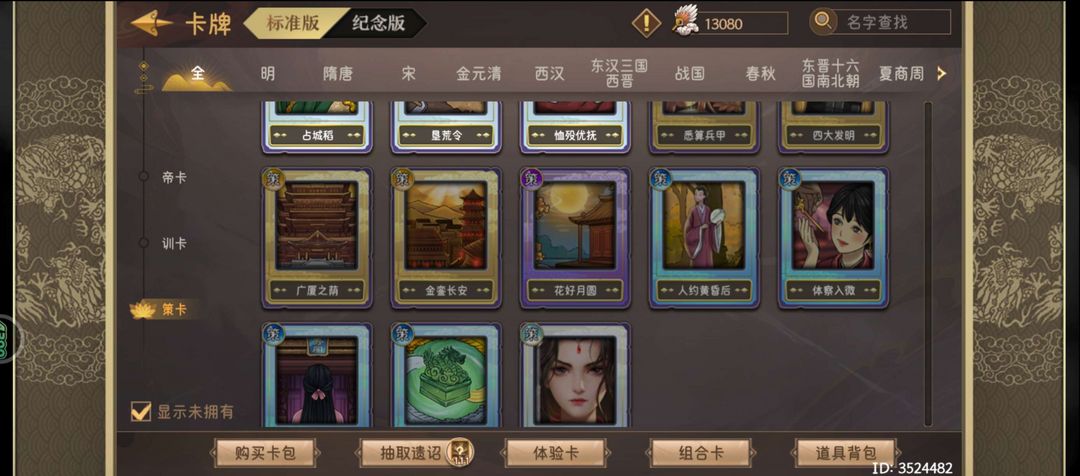This screenshot has height=476, width=1080.
Task: Toggle the 显示未拥有 checkbox
Action: [x=141, y=412]
